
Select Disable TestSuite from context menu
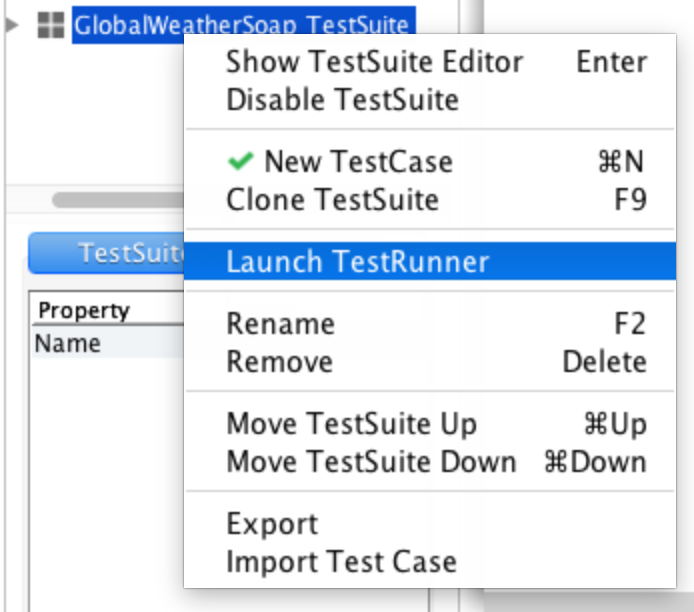tap(430, 99)
